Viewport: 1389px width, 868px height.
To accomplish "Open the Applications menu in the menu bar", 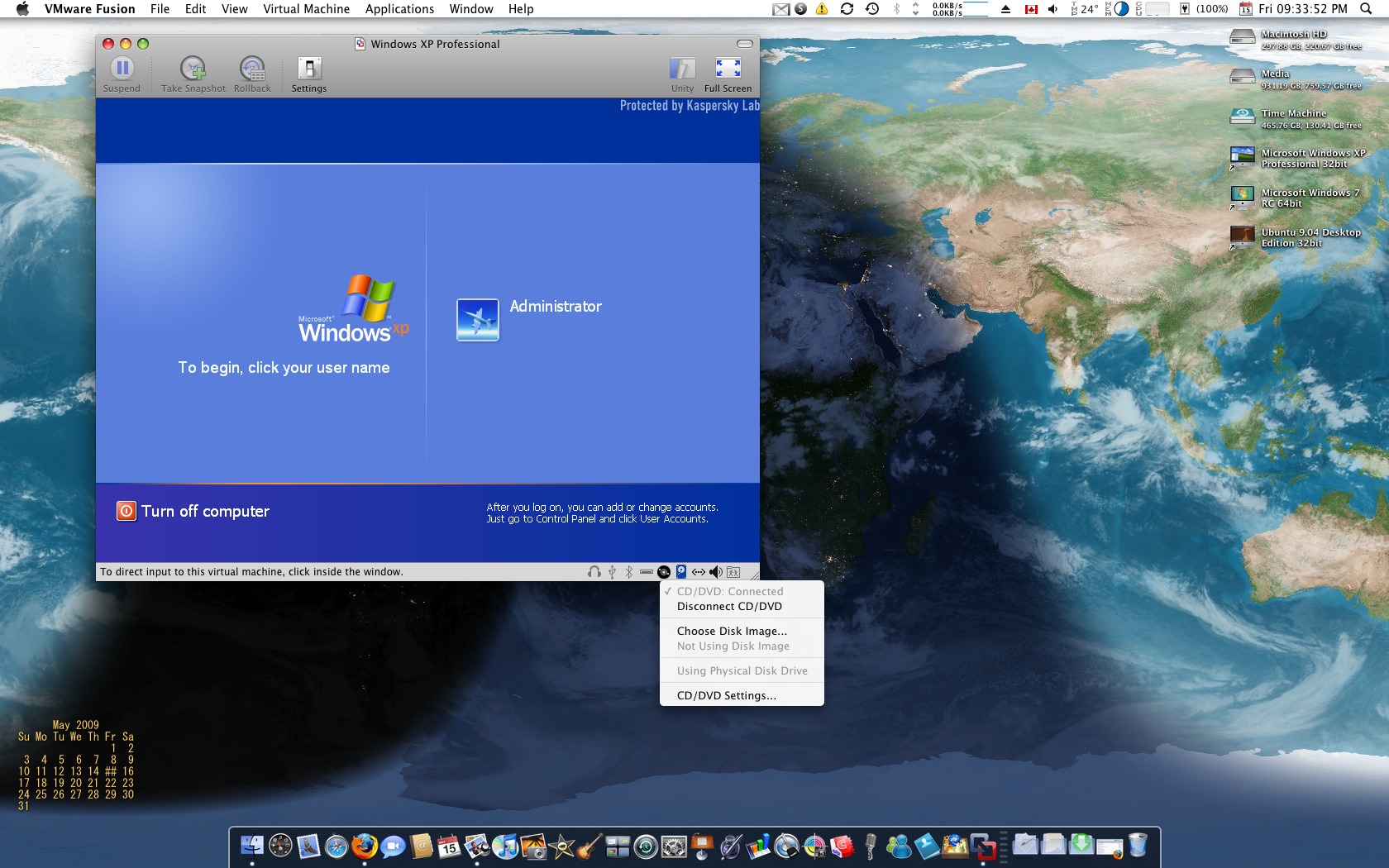I will pyautogui.click(x=400, y=9).
